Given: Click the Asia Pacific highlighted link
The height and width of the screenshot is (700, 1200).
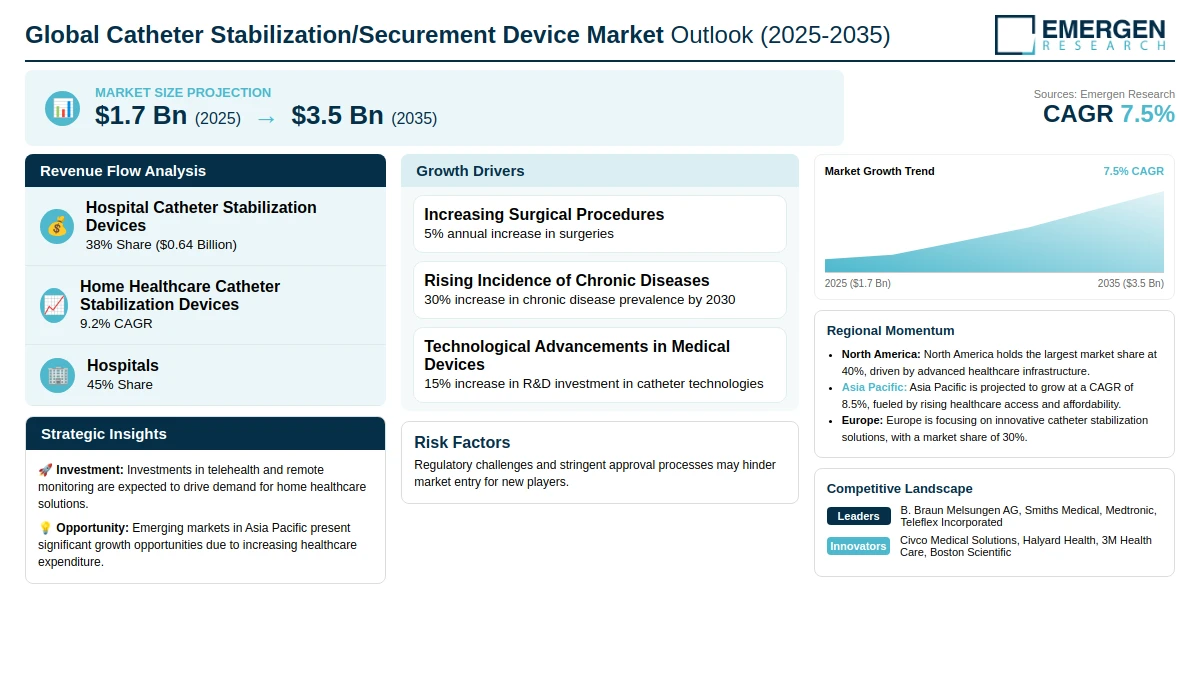Looking at the screenshot, I should 874,387.
